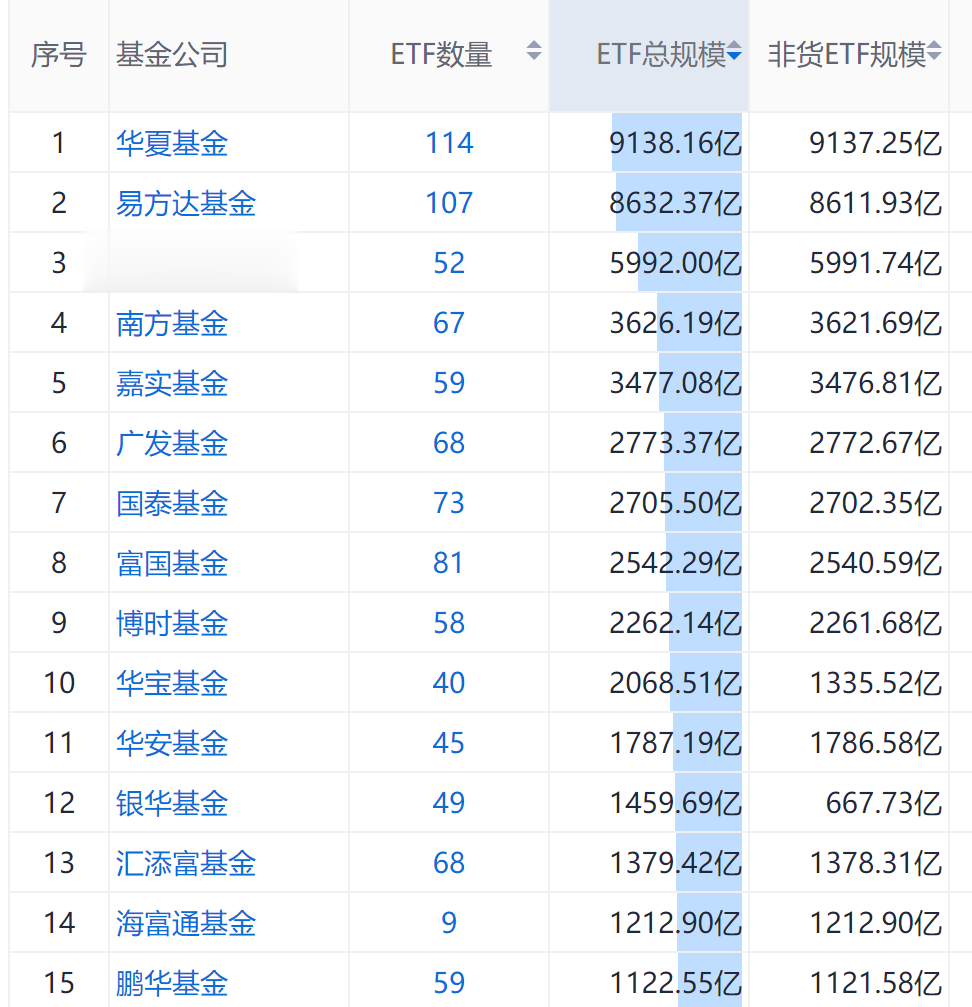Click ETF count 73 for 国泰基金
Viewport: 972px width, 1007px height.
pos(449,504)
